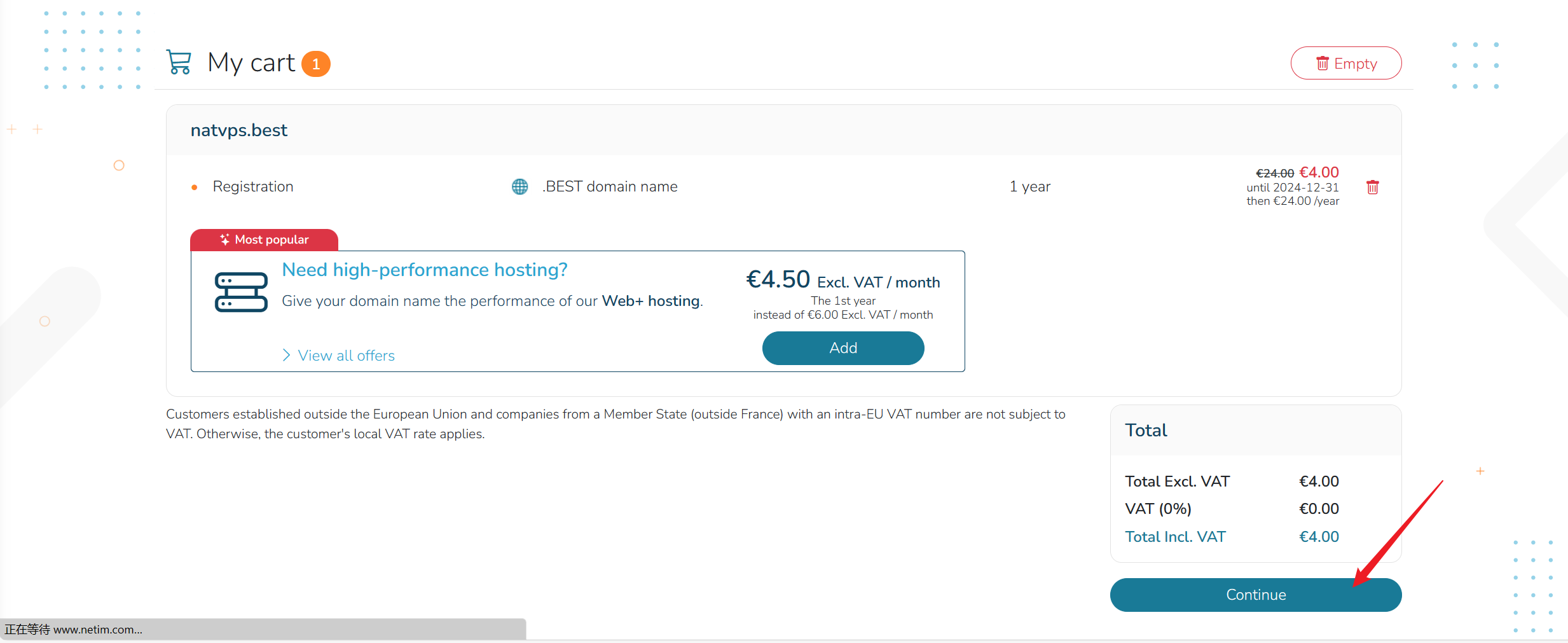Click the 1 year duration text

coord(1029,187)
